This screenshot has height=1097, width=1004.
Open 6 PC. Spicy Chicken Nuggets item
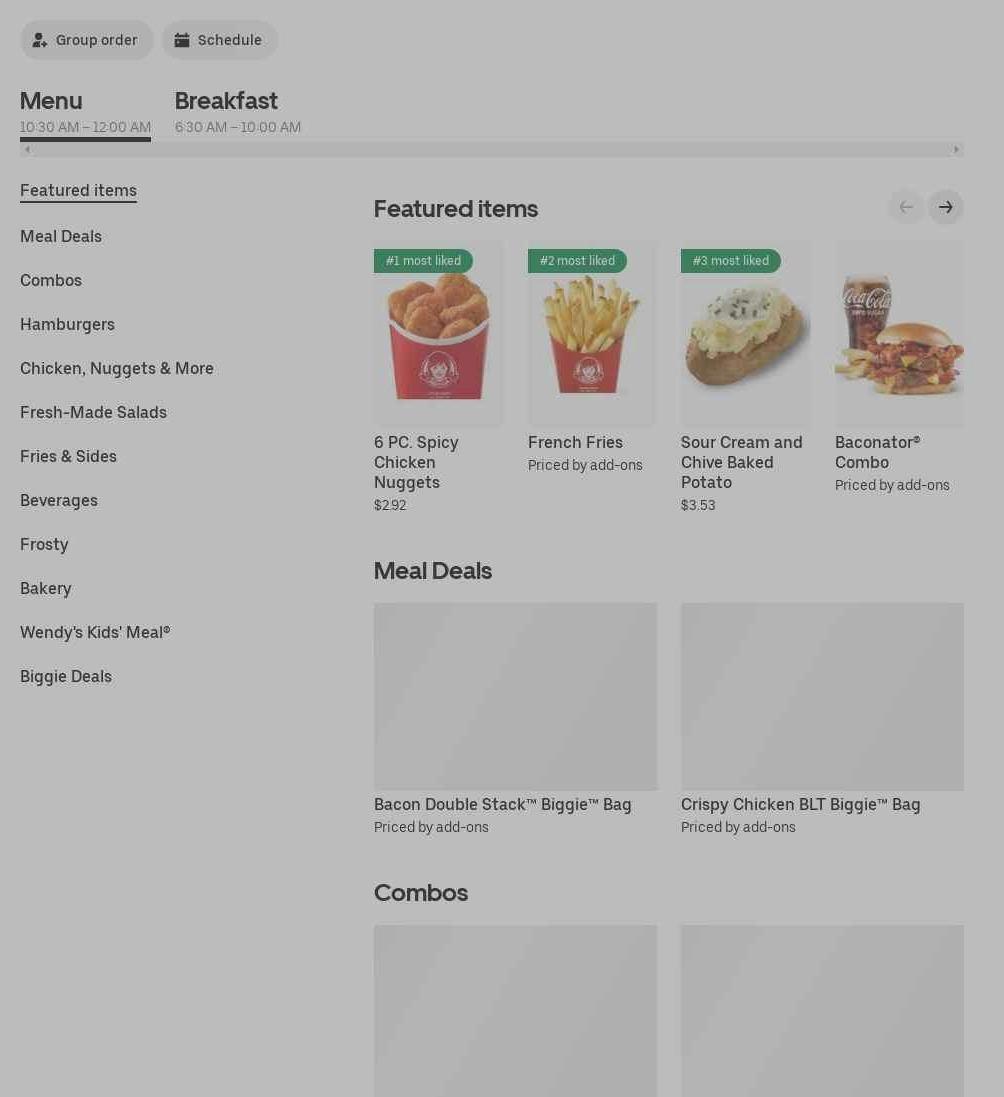(438, 378)
